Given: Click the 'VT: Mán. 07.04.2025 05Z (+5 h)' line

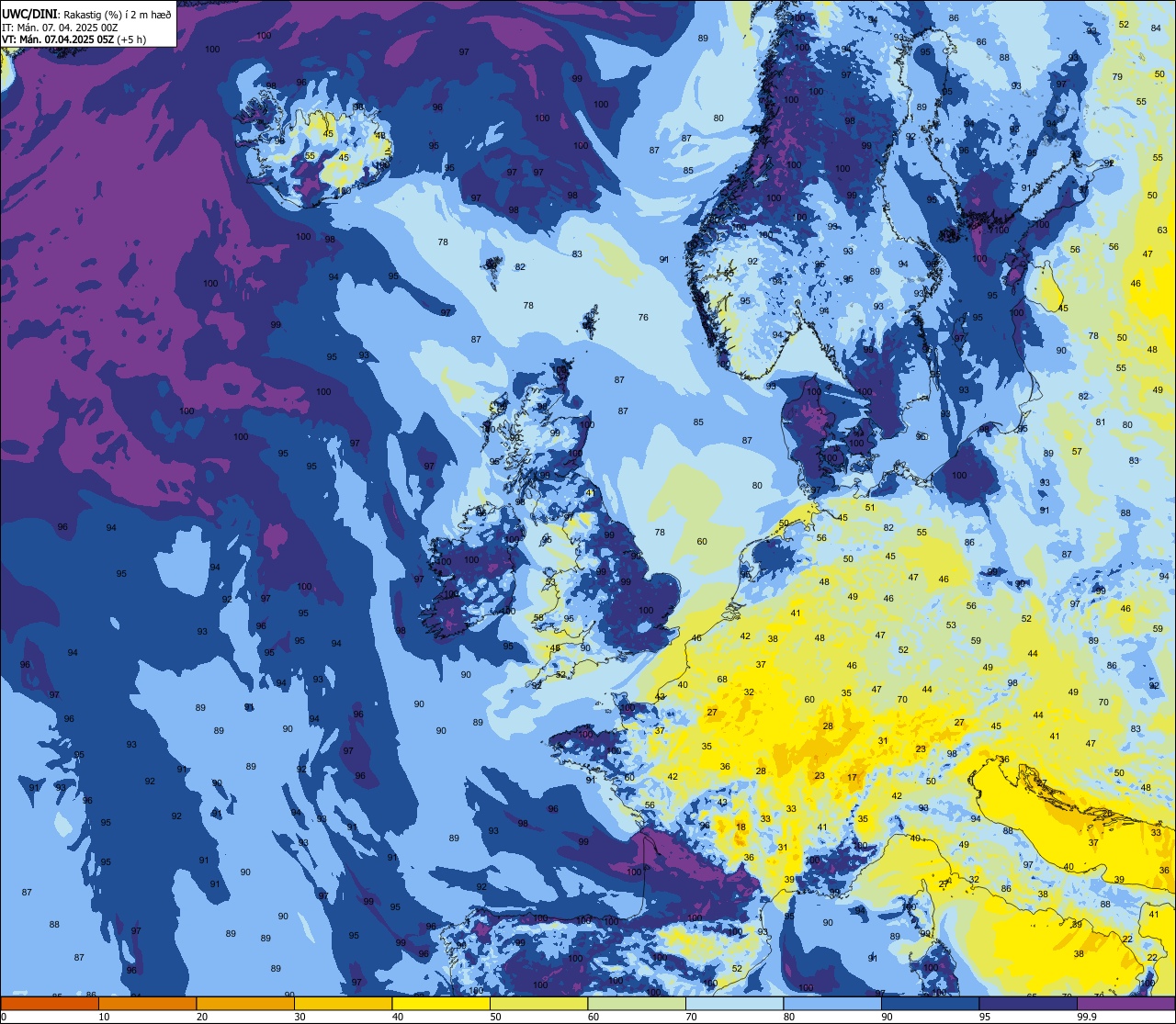Looking at the screenshot, I should point(74,39).
